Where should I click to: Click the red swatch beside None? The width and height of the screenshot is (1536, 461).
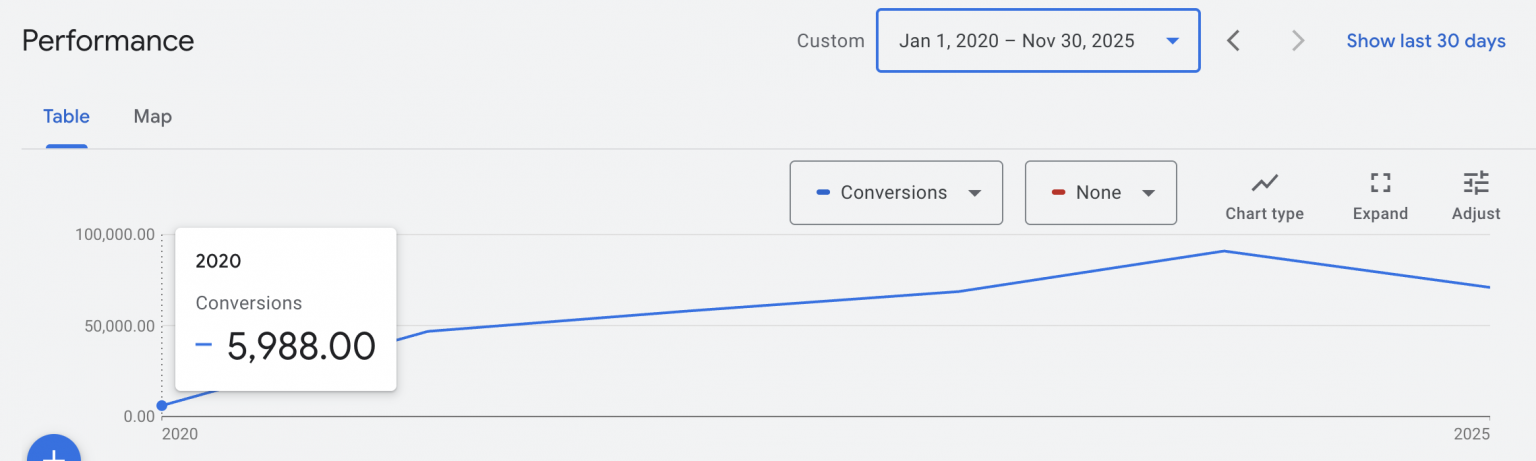1059,193
